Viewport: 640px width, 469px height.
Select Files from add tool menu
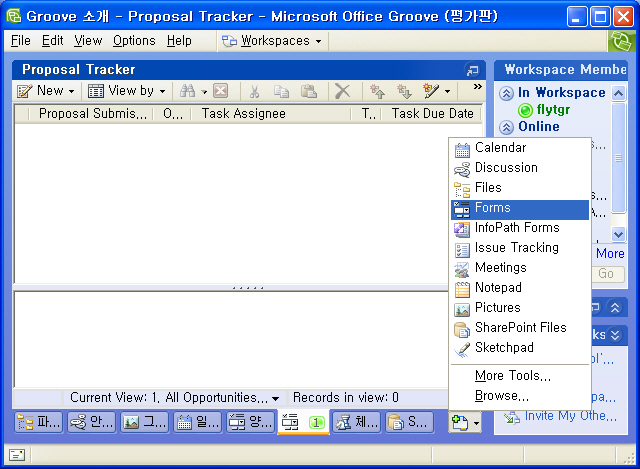click(520, 188)
